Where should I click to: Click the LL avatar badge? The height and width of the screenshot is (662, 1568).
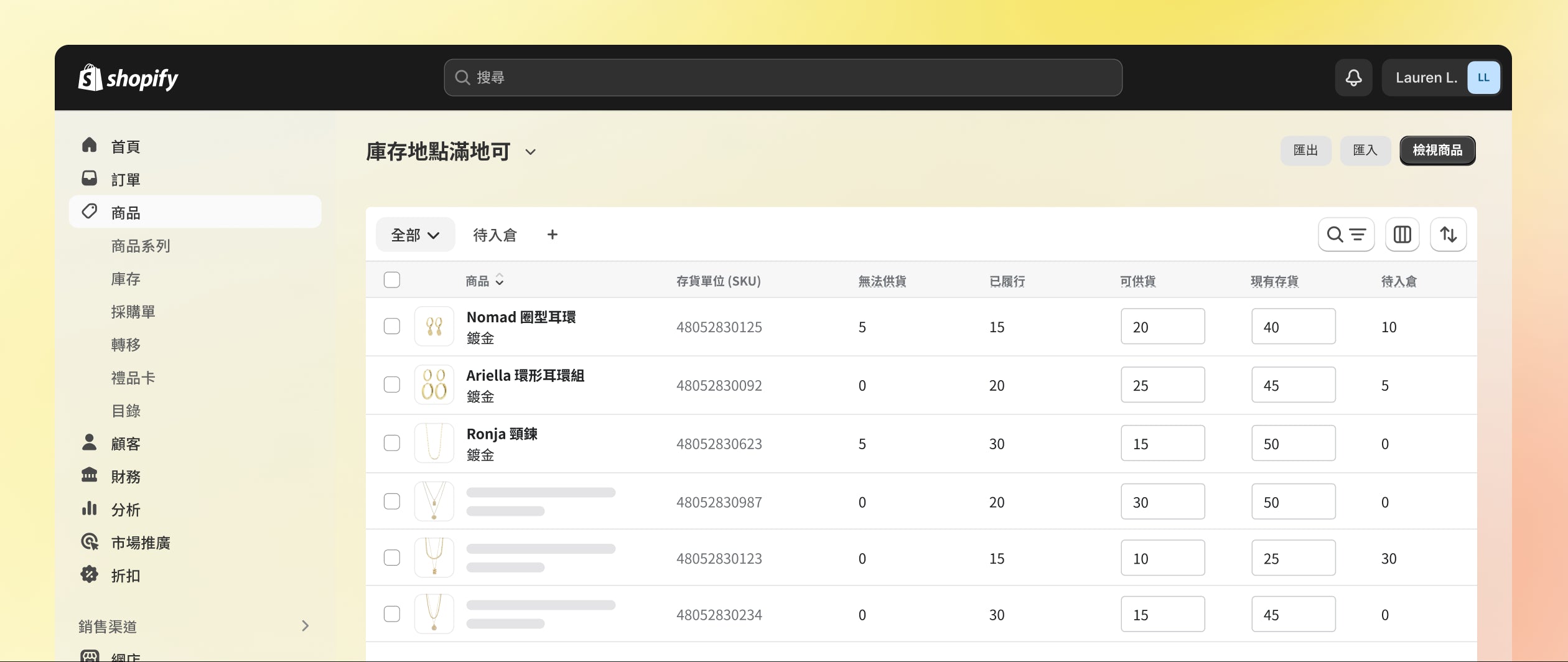1483,78
